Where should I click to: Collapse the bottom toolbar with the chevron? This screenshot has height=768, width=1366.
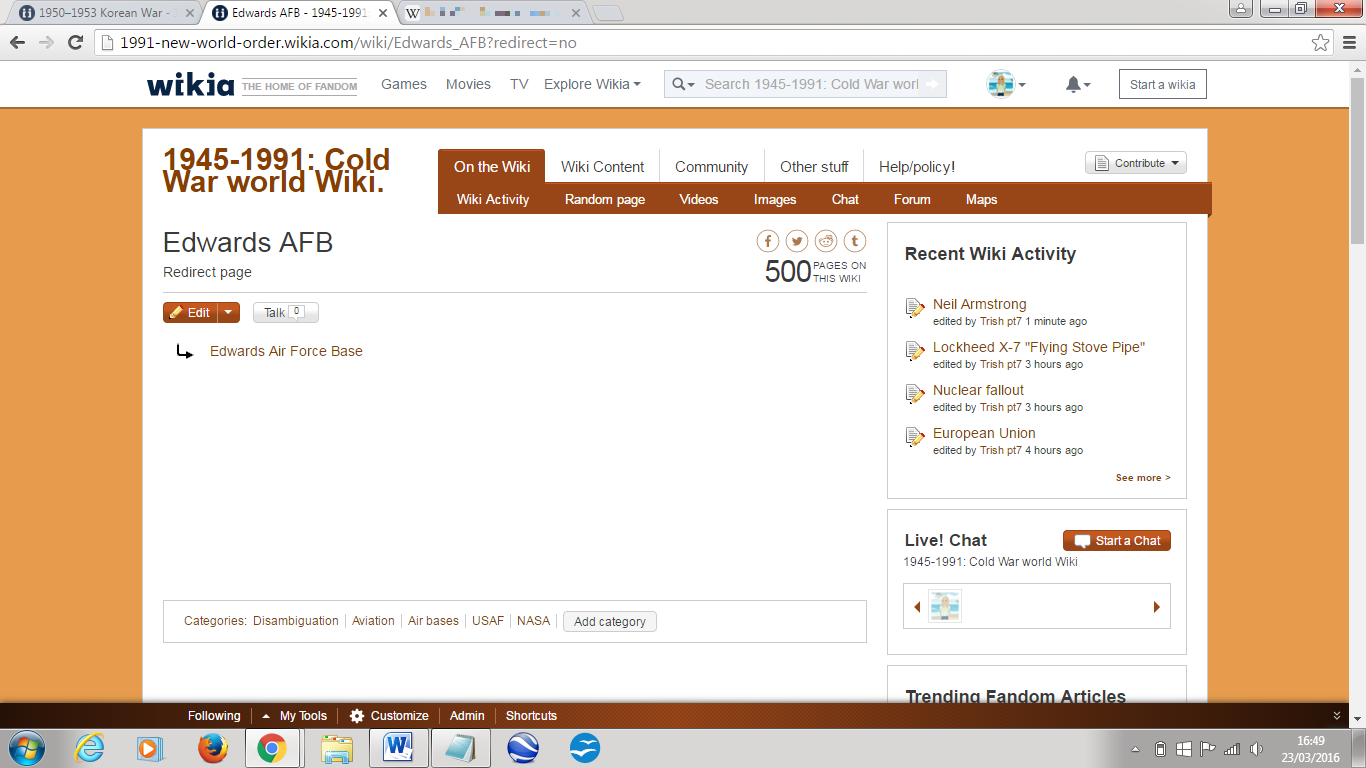(x=1337, y=716)
